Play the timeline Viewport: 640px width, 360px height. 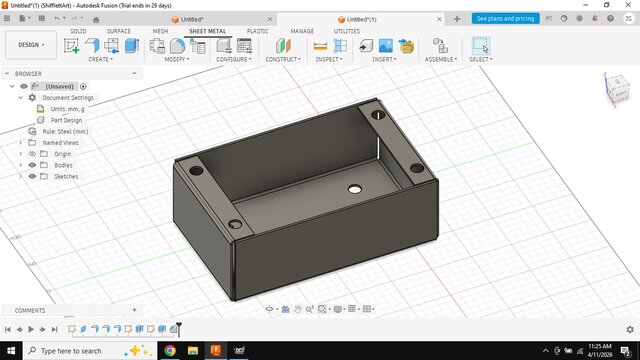[x=31, y=329]
